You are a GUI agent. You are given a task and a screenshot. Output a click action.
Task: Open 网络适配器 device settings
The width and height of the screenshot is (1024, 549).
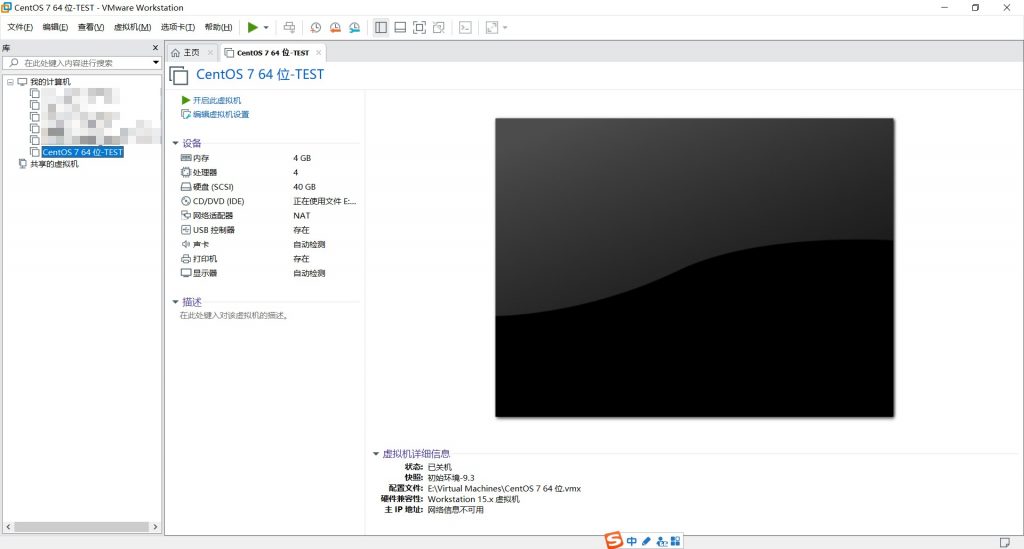tap(213, 215)
